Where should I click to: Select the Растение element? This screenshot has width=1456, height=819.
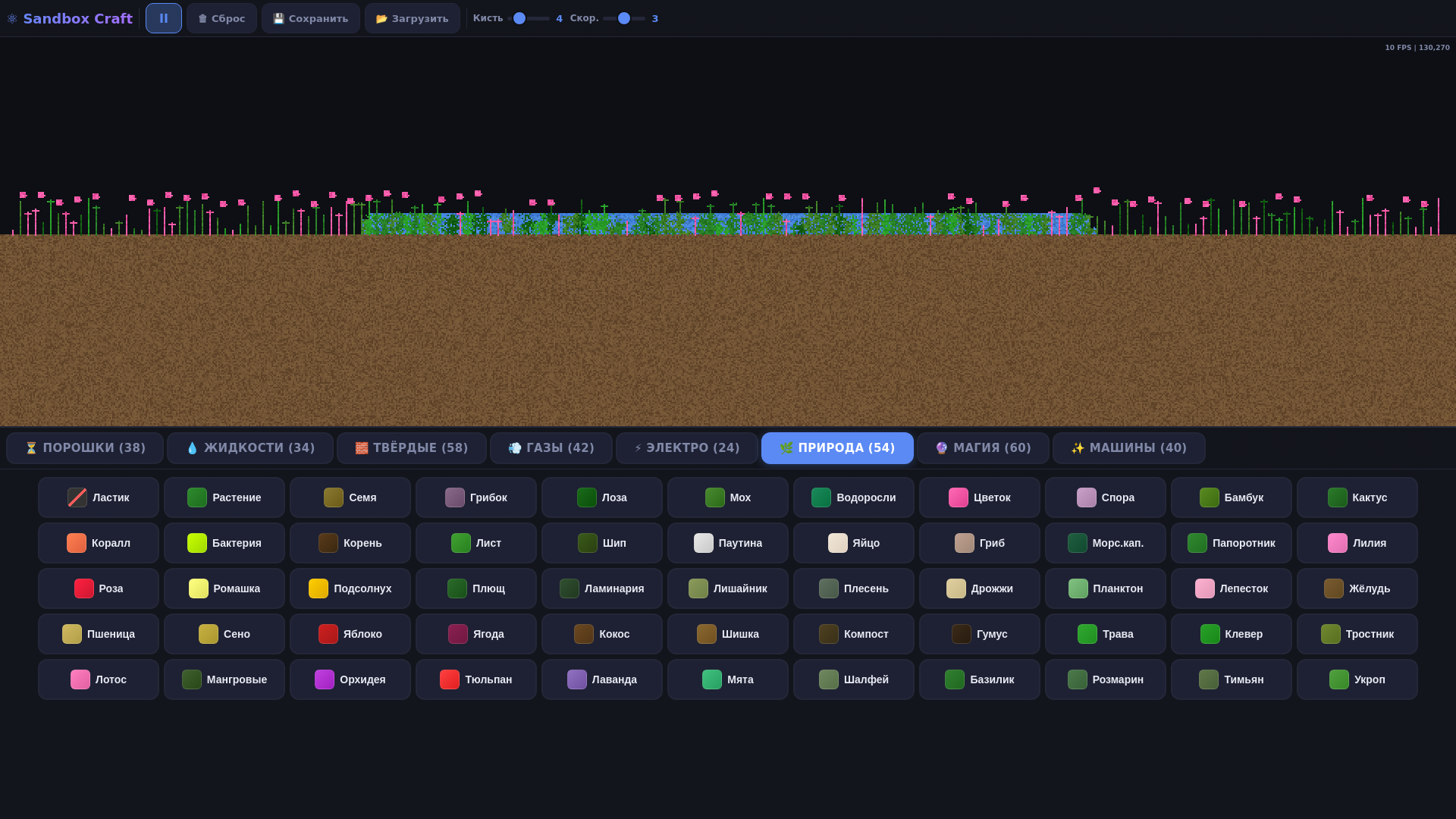[x=224, y=497]
